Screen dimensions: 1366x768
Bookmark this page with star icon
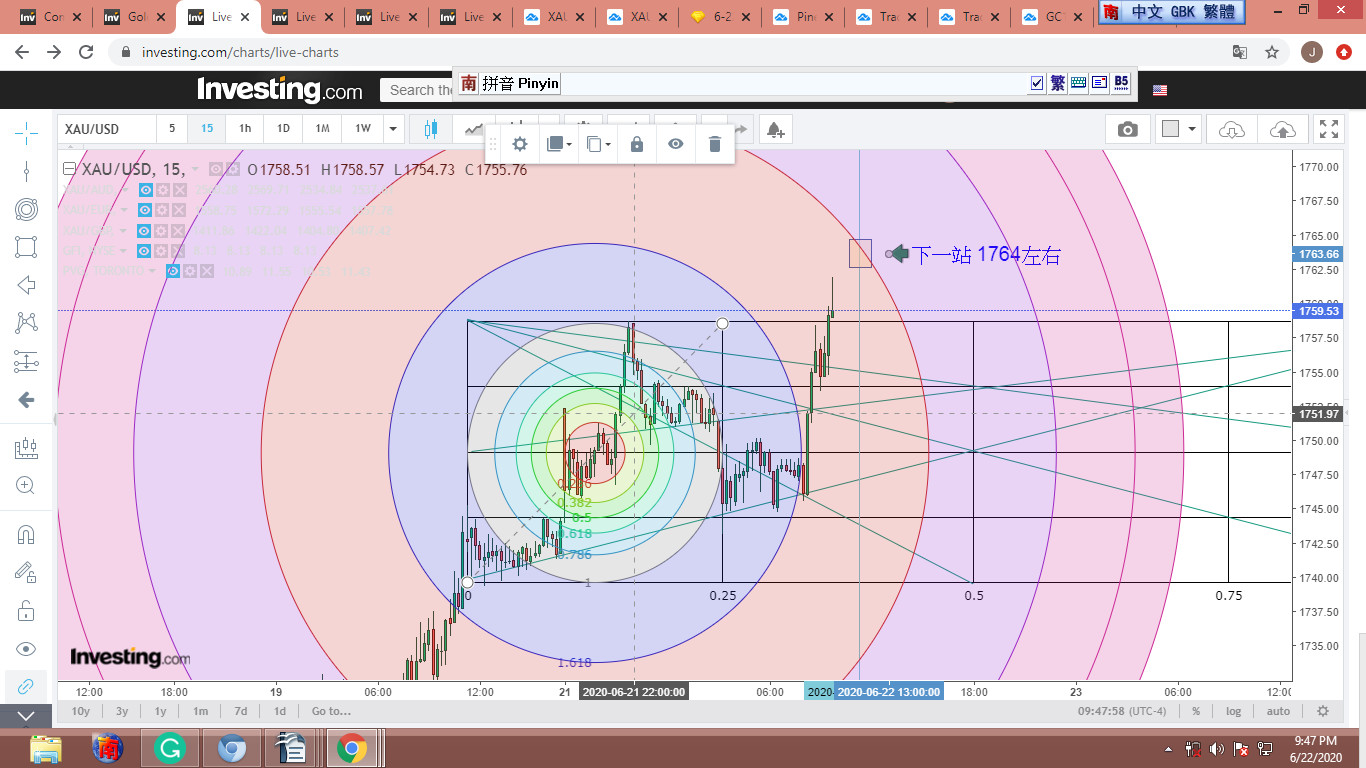1272,52
